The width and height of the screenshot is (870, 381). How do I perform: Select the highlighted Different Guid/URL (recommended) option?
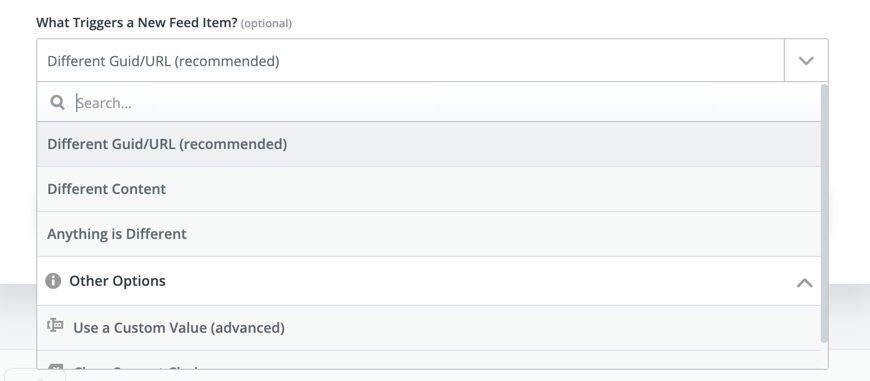tap(428, 144)
